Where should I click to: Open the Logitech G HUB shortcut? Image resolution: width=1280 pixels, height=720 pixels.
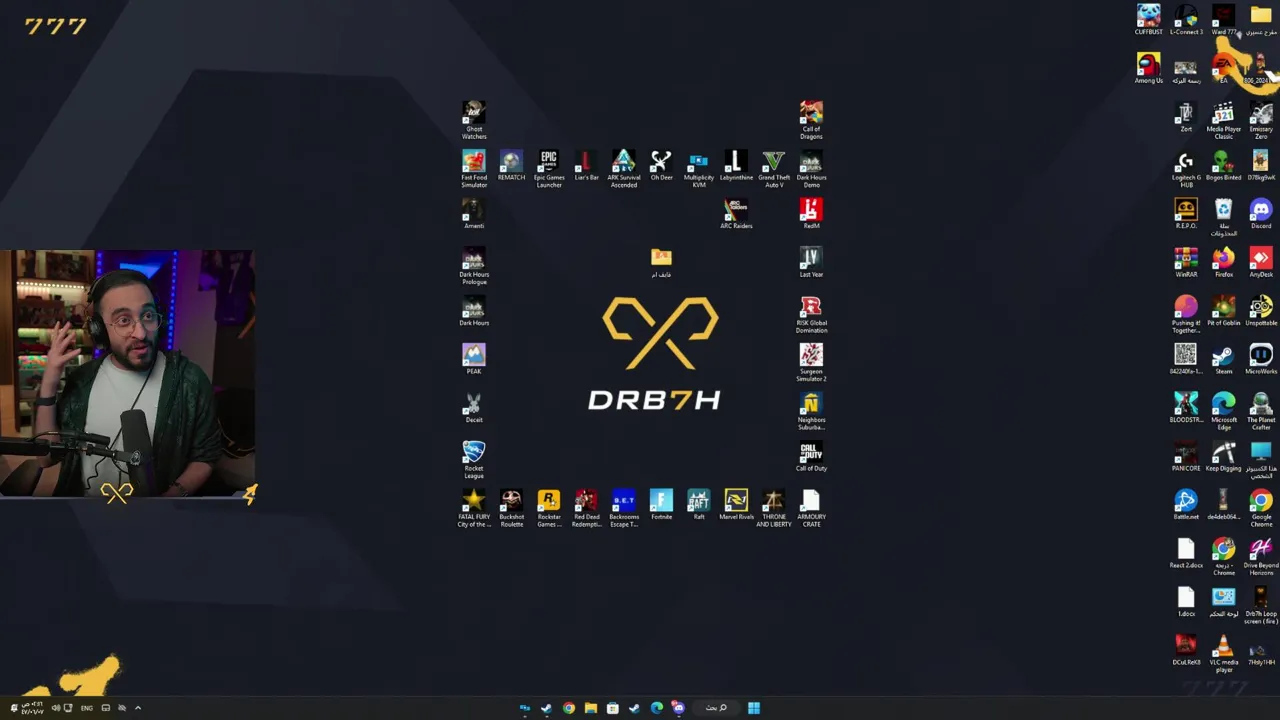1186,169
